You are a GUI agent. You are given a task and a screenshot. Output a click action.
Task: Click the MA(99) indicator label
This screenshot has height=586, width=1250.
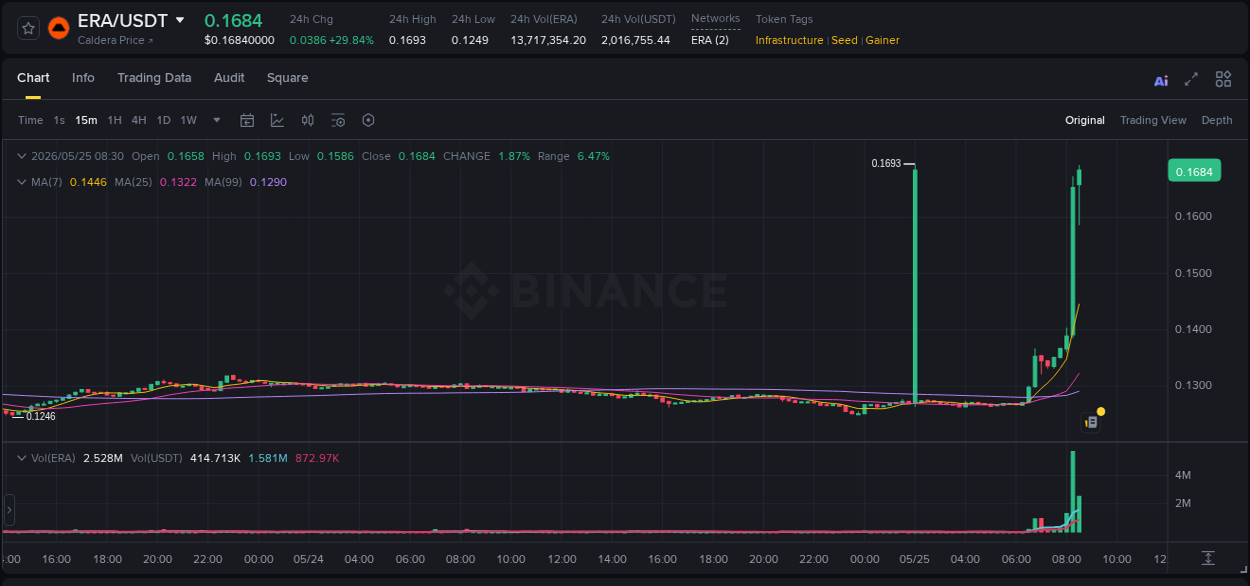pyautogui.click(x=223, y=182)
